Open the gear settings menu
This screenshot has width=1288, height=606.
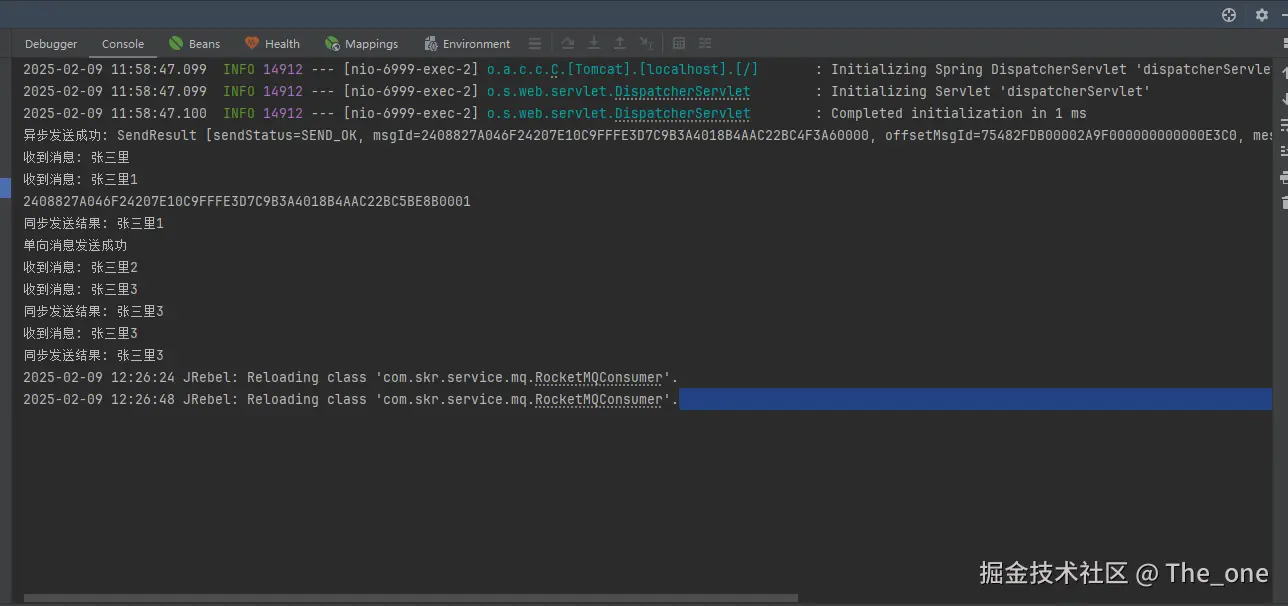click(1262, 15)
